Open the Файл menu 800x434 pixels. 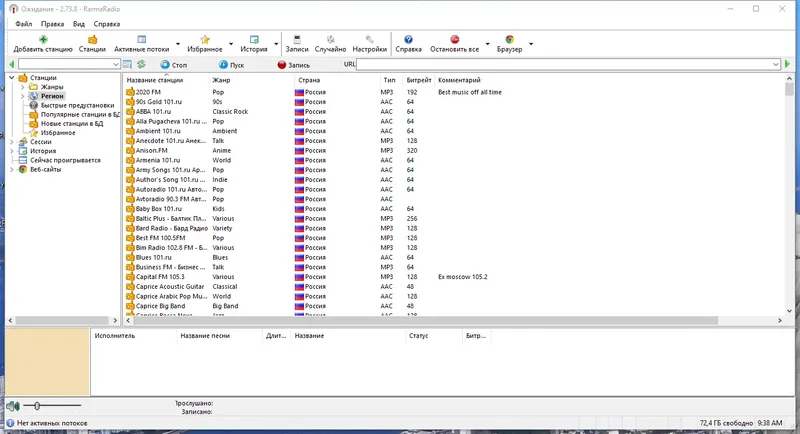pyautogui.click(x=23, y=24)
